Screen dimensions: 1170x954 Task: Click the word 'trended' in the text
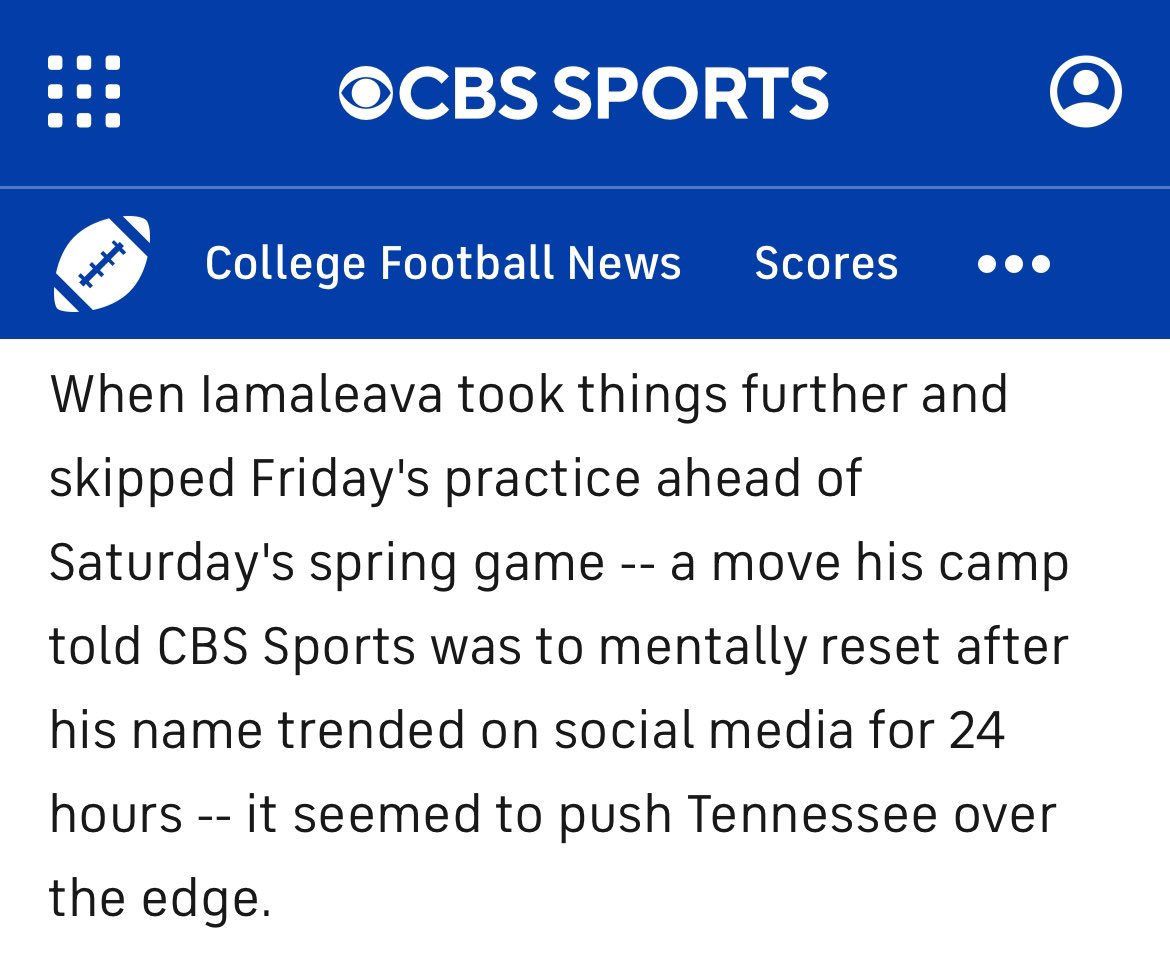[x=371, y=729]
